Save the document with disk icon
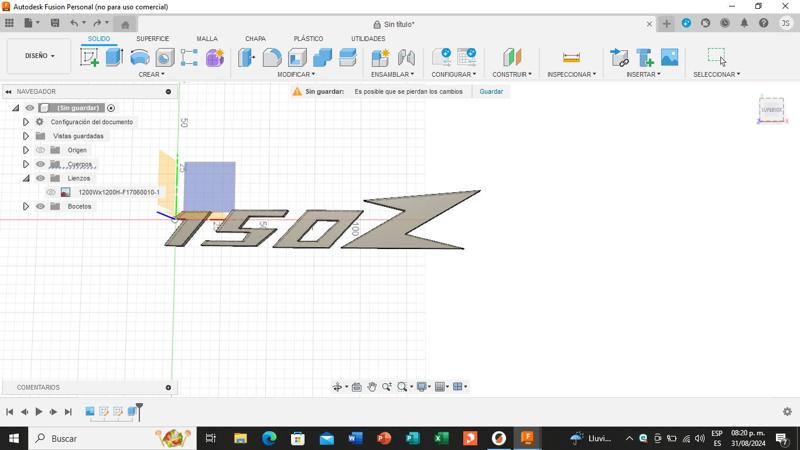 tap(55, 23)
